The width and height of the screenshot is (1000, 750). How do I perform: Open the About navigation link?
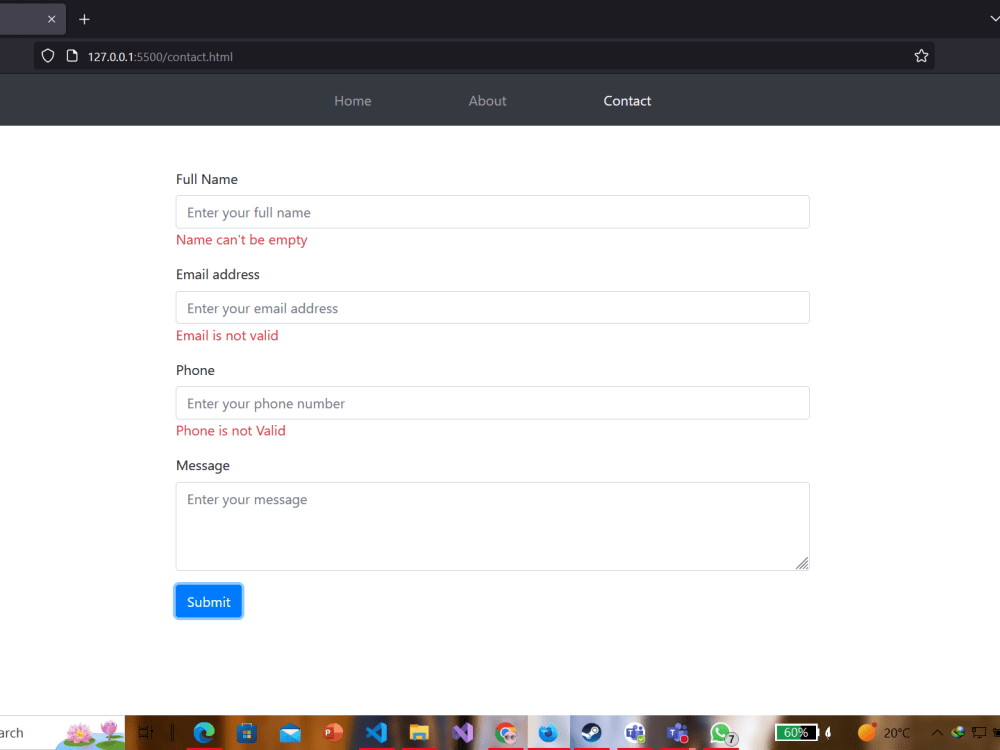coord(487,101)
